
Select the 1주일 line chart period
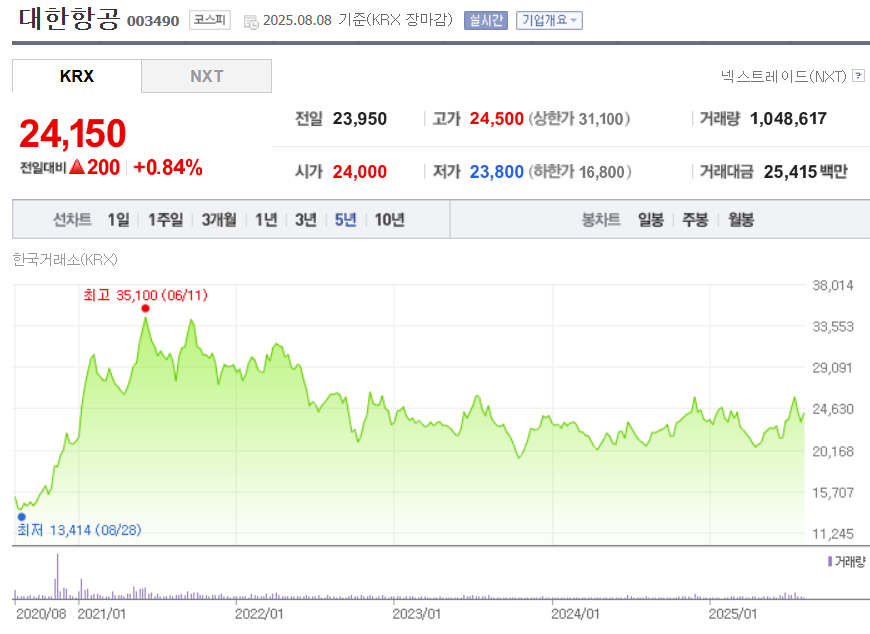(165, 220)
